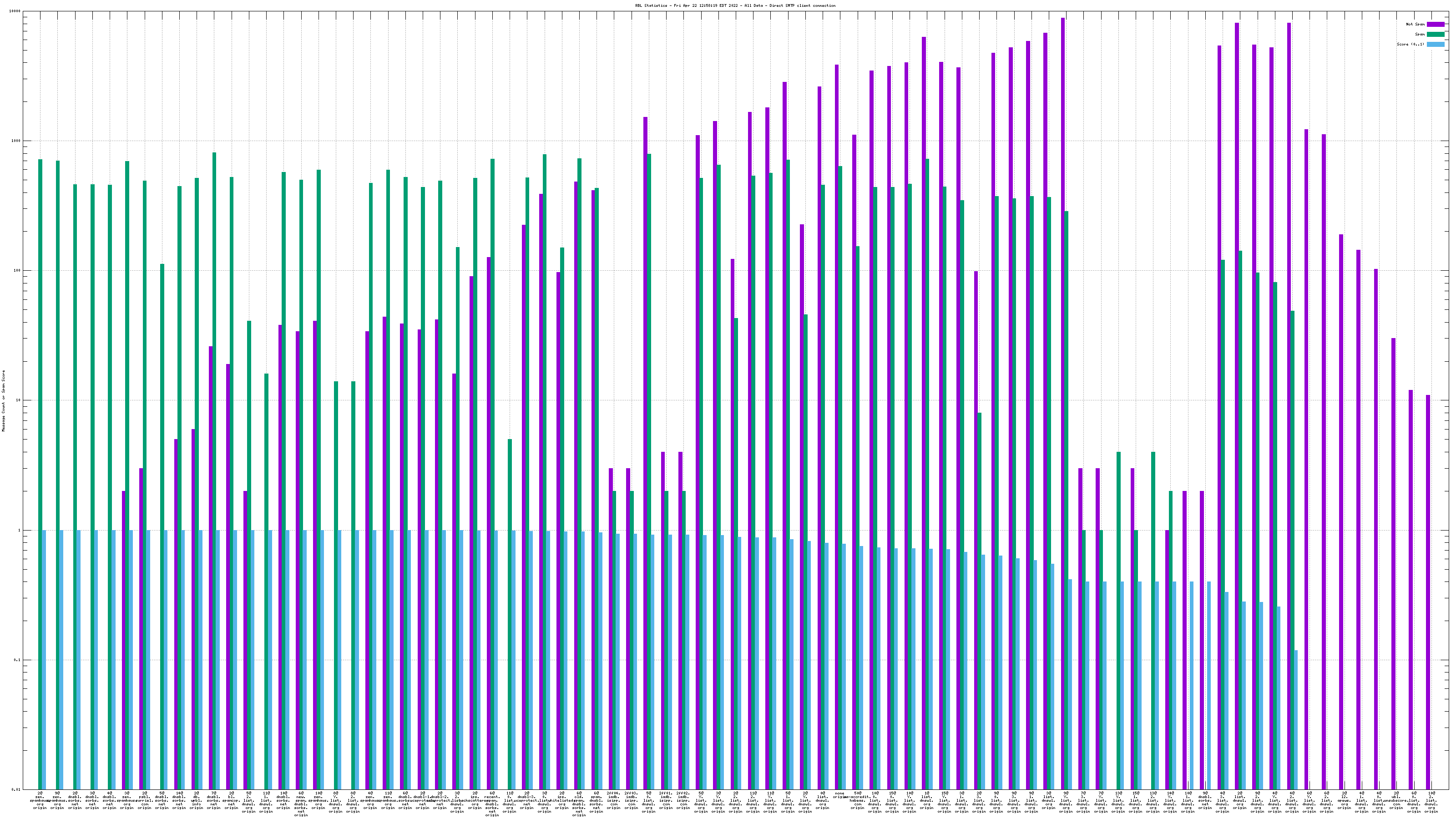Viewport: 1456px width, 819px height.
Task: Click the db.wpbl.info x-axis label
Action: [x=196, y=800]
